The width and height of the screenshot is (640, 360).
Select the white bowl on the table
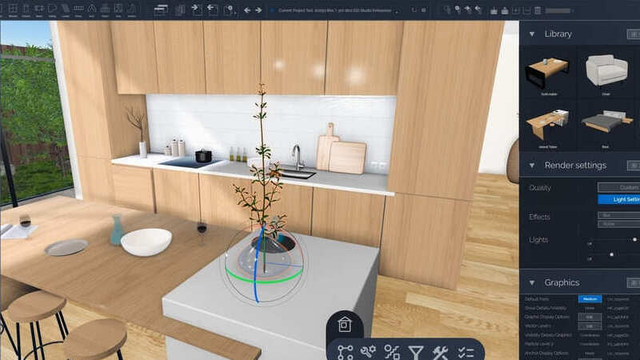pos(146,242)
